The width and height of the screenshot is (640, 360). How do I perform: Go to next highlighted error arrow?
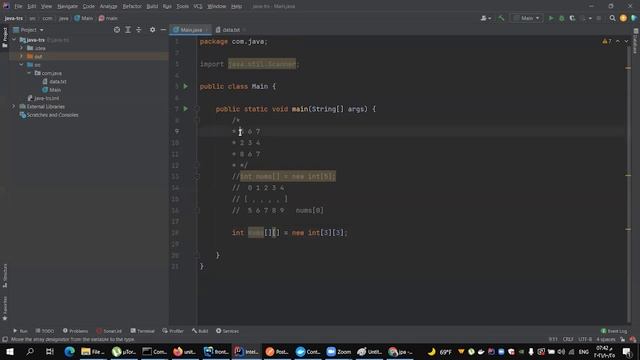click(x=626, y=41)
